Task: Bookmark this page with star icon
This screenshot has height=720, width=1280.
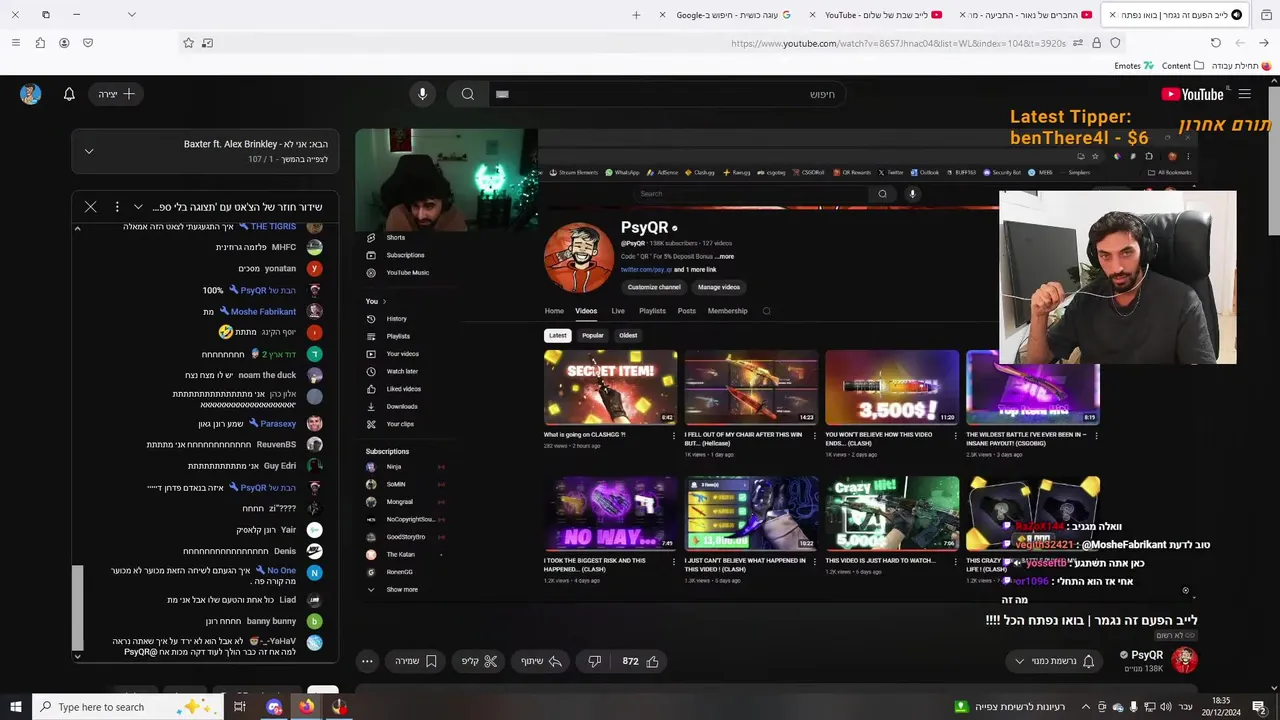Action: 188,43
